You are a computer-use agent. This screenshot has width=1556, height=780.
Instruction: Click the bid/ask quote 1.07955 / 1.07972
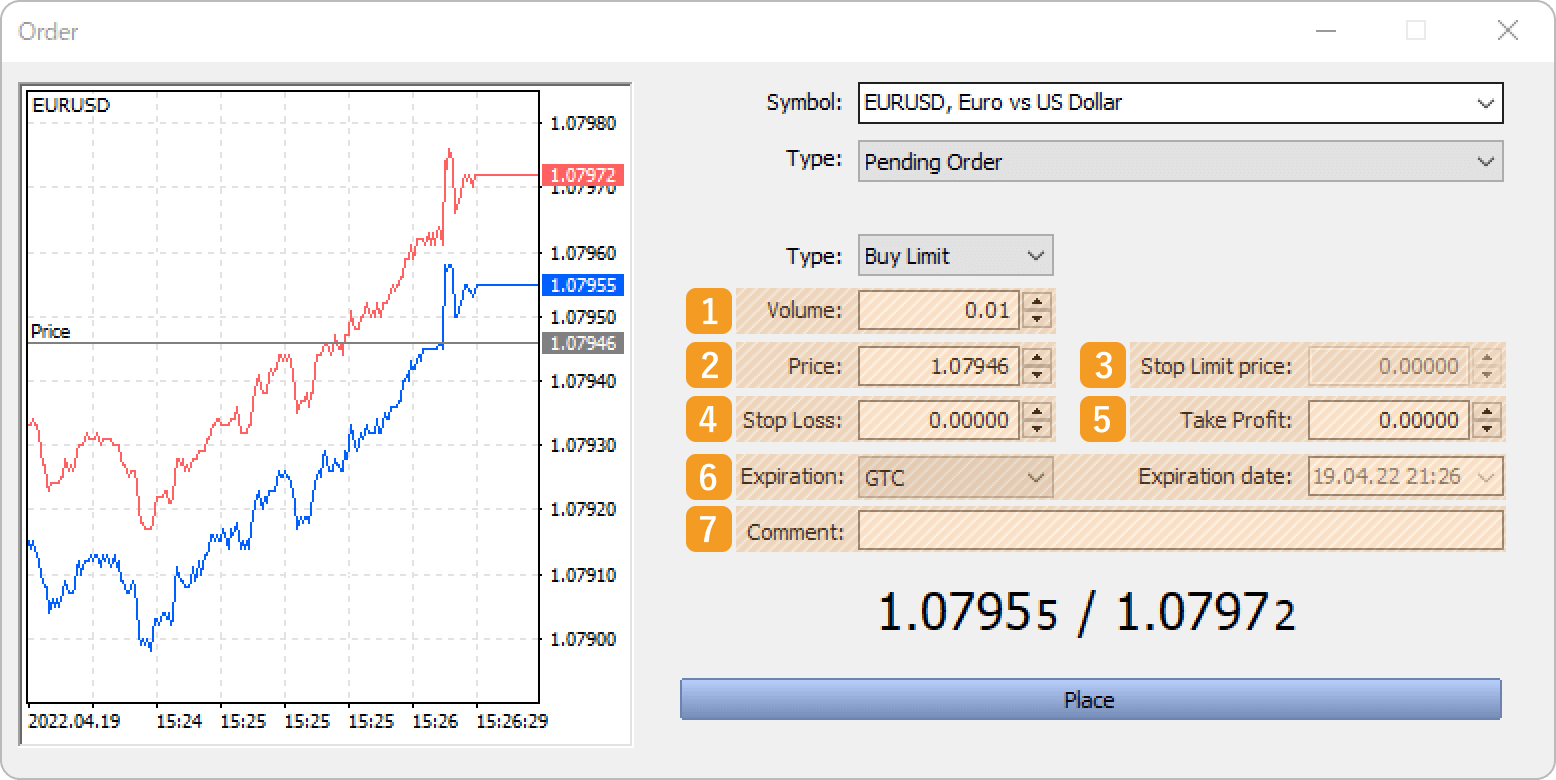1086,612
